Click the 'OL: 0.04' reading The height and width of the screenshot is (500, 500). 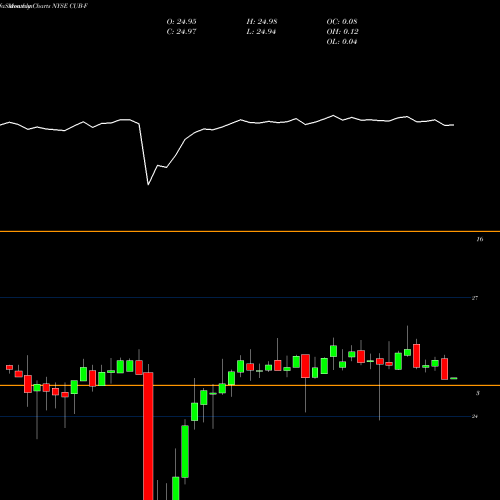coord(342,41)
